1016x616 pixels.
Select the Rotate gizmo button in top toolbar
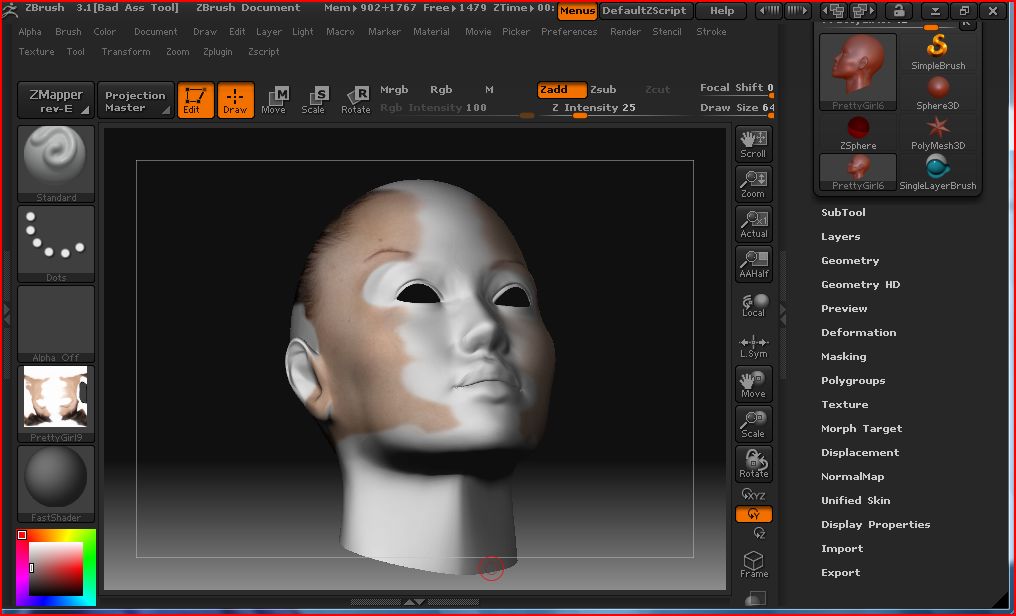pos(356,99)
